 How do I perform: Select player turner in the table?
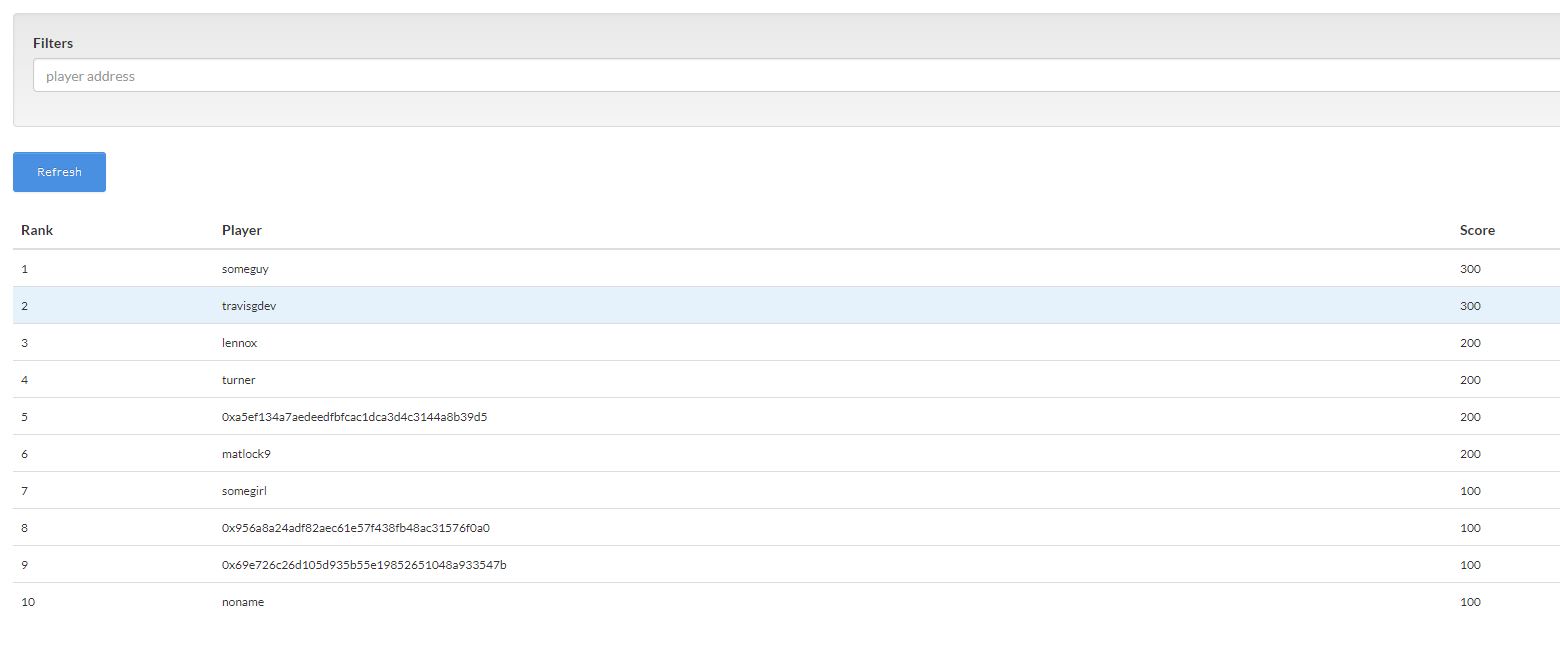coord(239,380)
